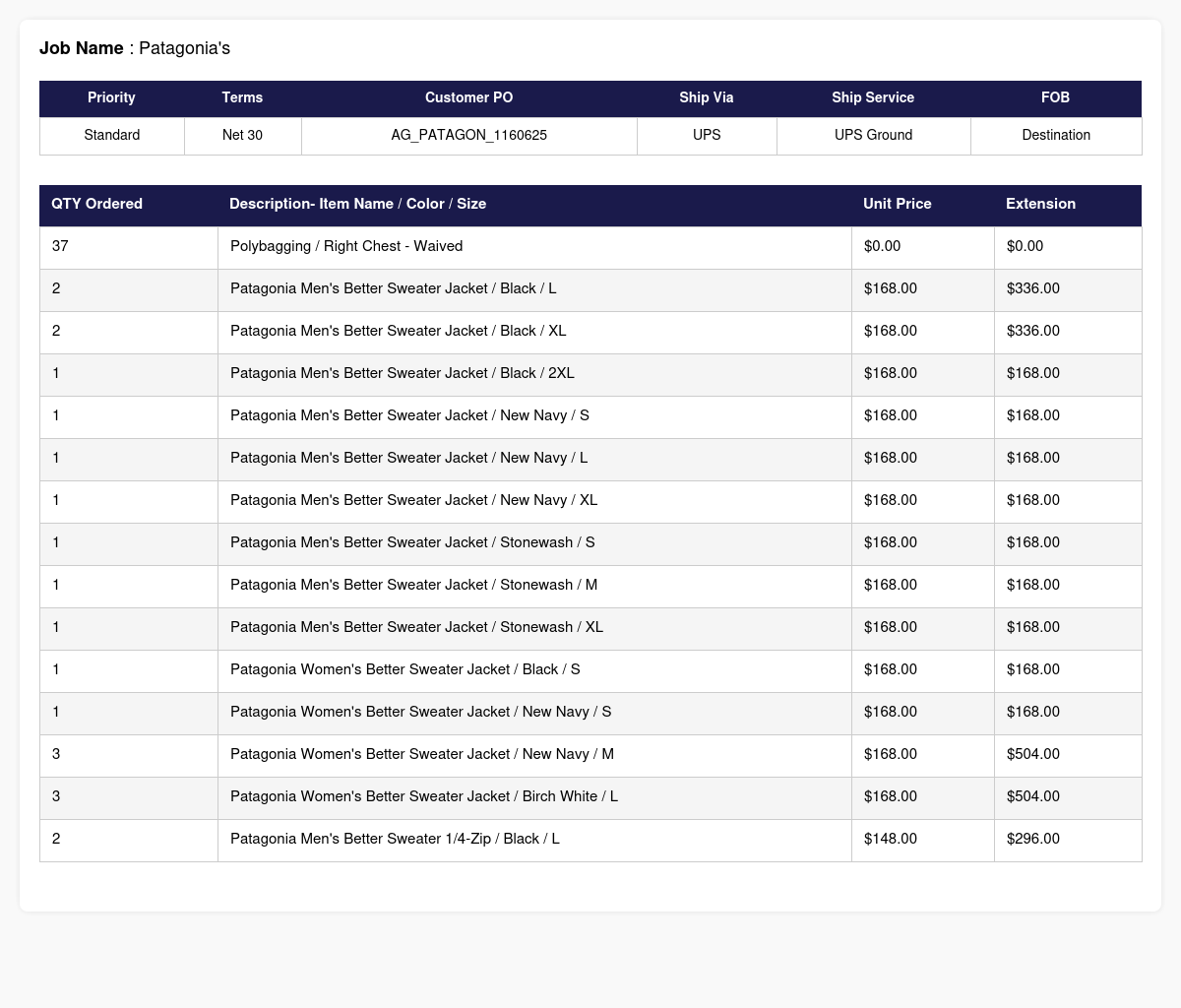Click the $0.00 unit price cell
Image resolution: width=1181 pixels, height=1008 pixels.
click(923, 247)
